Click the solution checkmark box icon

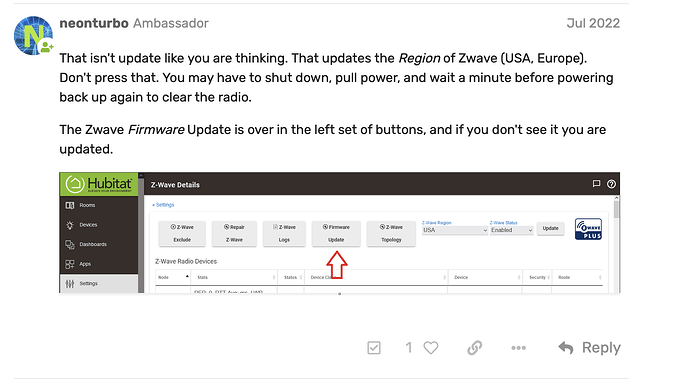coord(374,348)
